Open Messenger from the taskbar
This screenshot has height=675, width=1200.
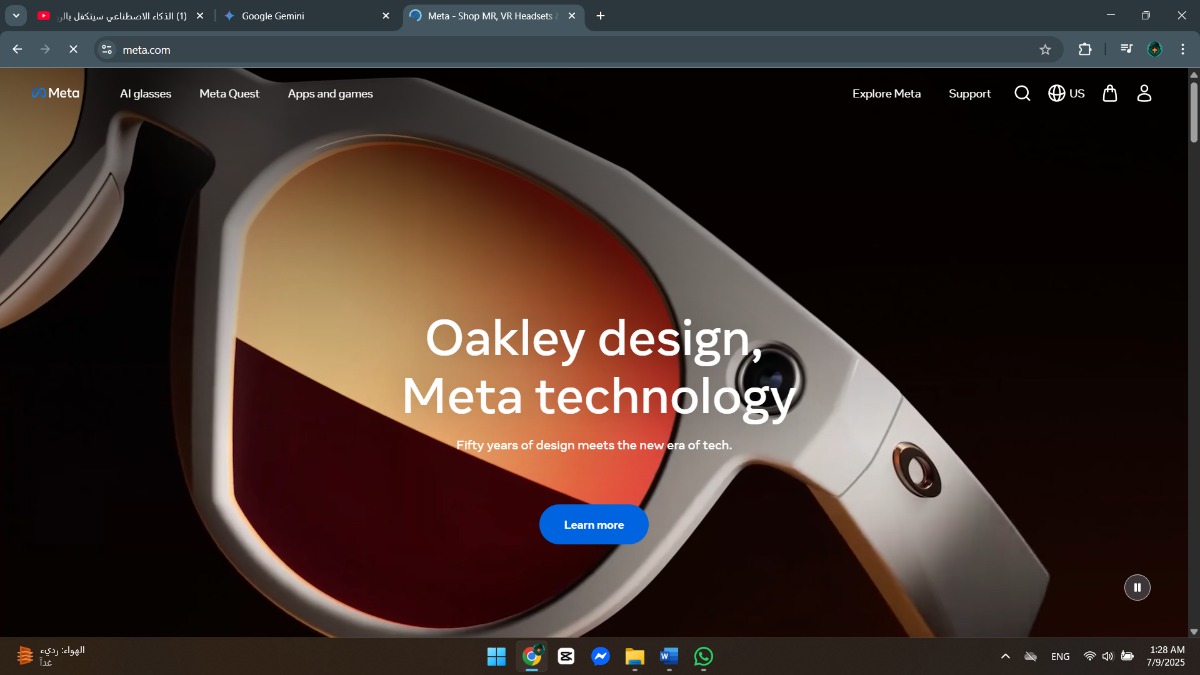coord(600,656)
